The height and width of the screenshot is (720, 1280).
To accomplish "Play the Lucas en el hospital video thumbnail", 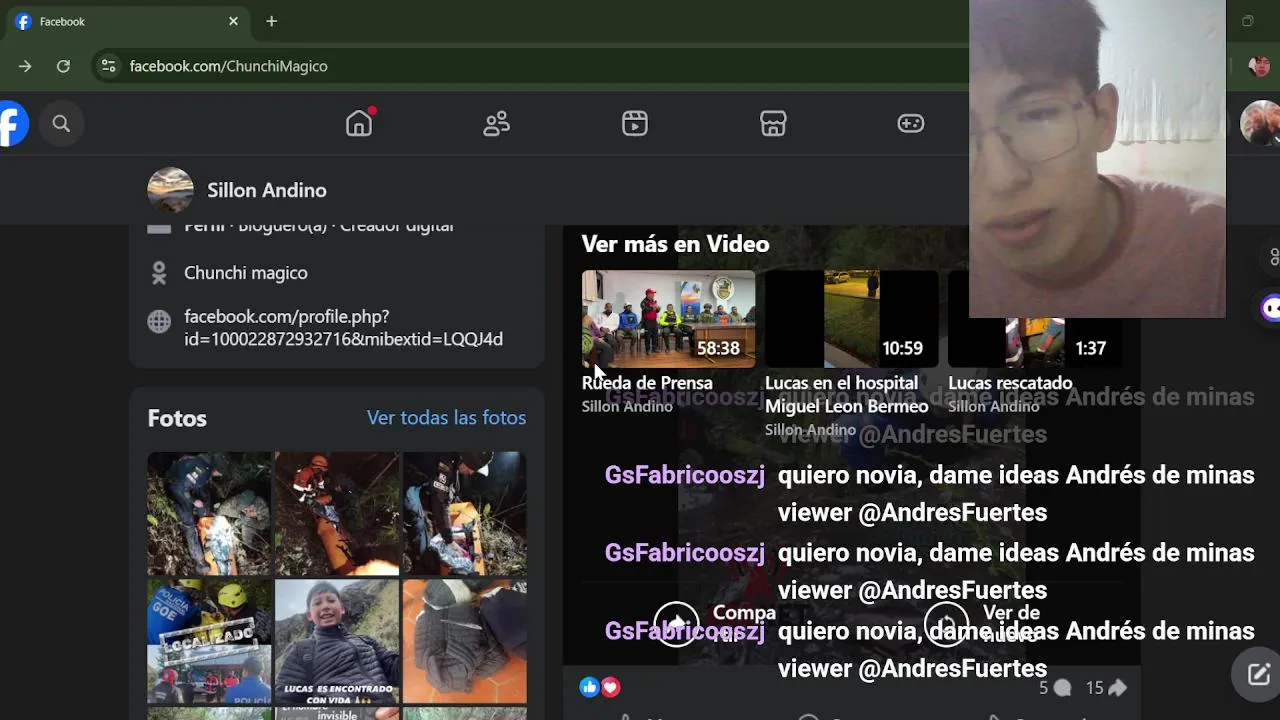I will click(x=851, y=319).
